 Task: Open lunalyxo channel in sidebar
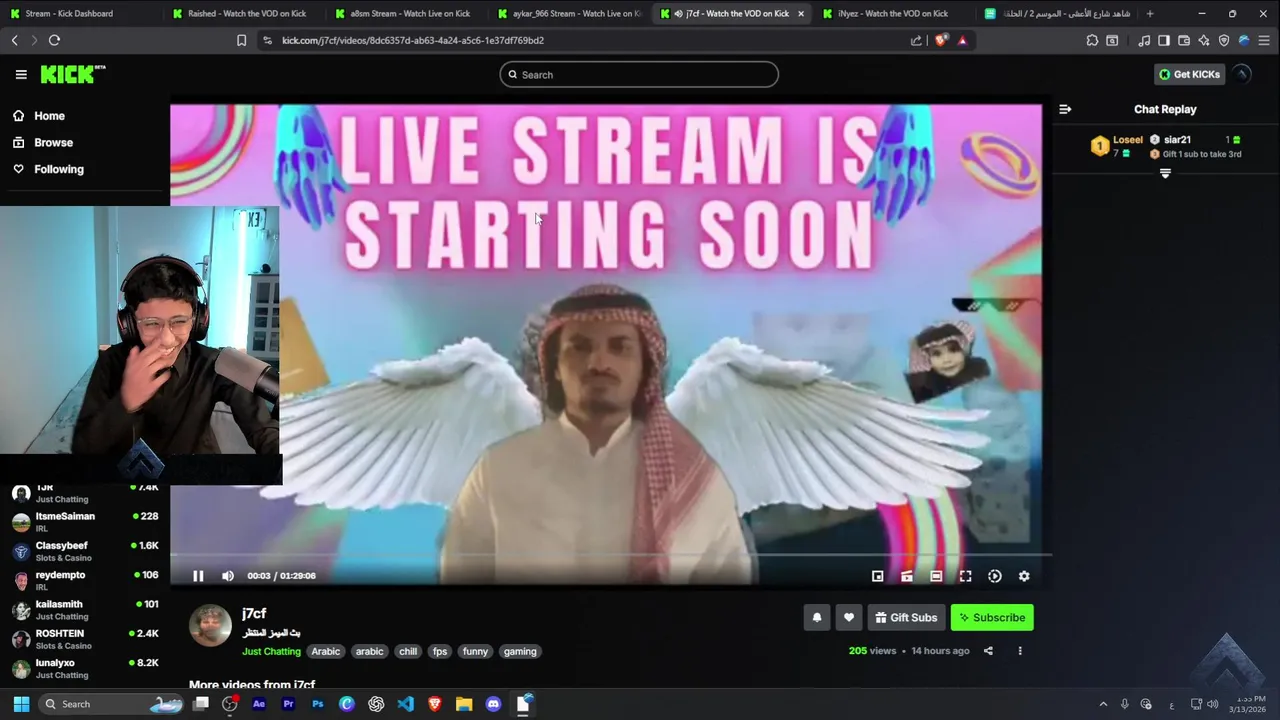(85, 668)
